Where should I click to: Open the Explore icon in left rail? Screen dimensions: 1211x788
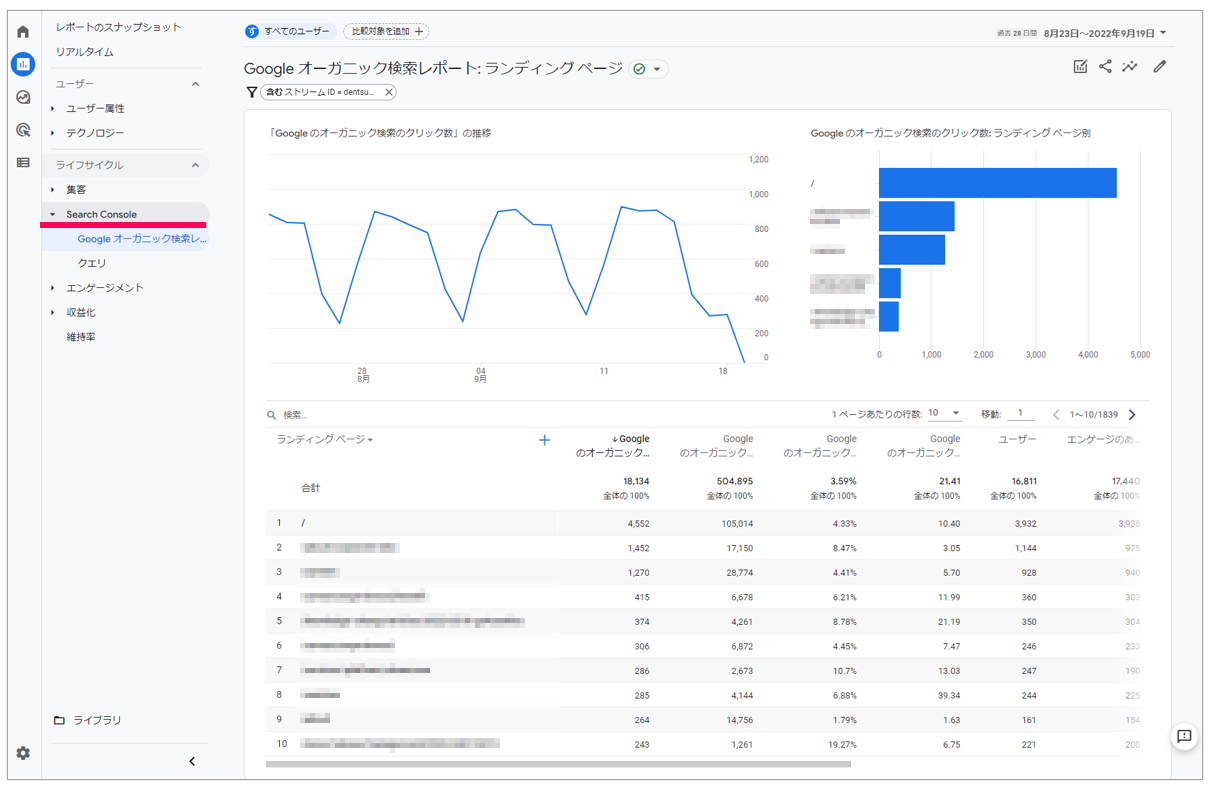click(23, 98)
